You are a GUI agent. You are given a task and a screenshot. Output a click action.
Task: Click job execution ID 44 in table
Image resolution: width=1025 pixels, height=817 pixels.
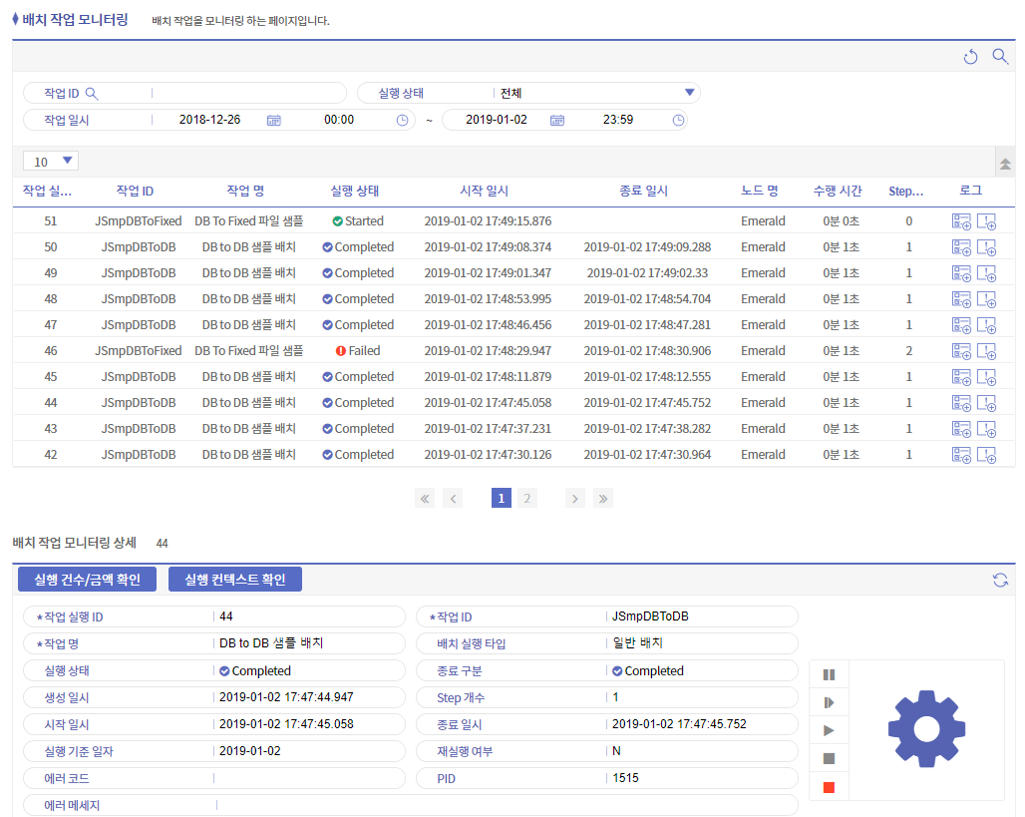click(x=50, y=403)
